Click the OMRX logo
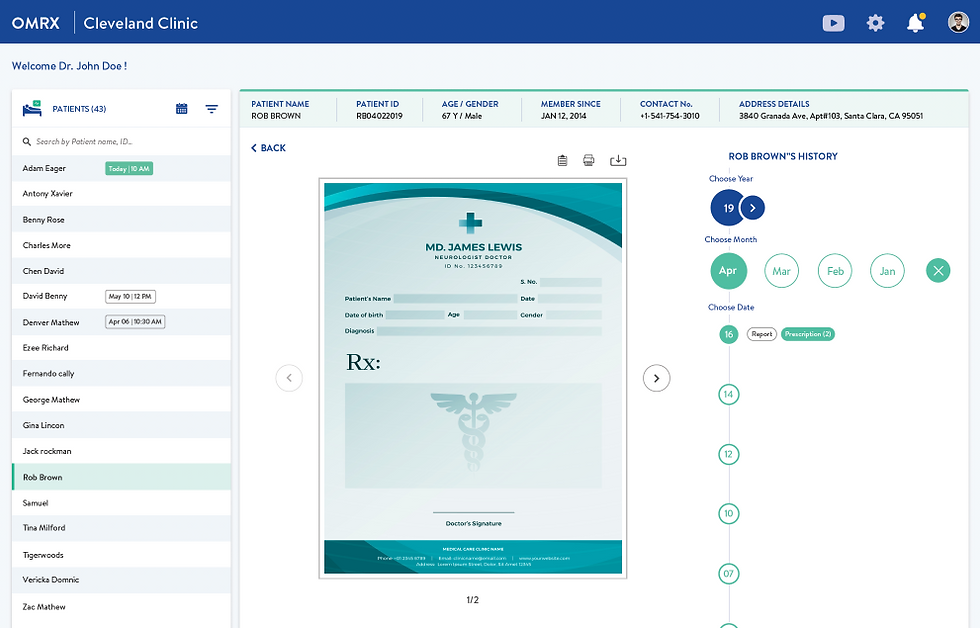Viewport: 980px width, 628px height. [36, 23]
